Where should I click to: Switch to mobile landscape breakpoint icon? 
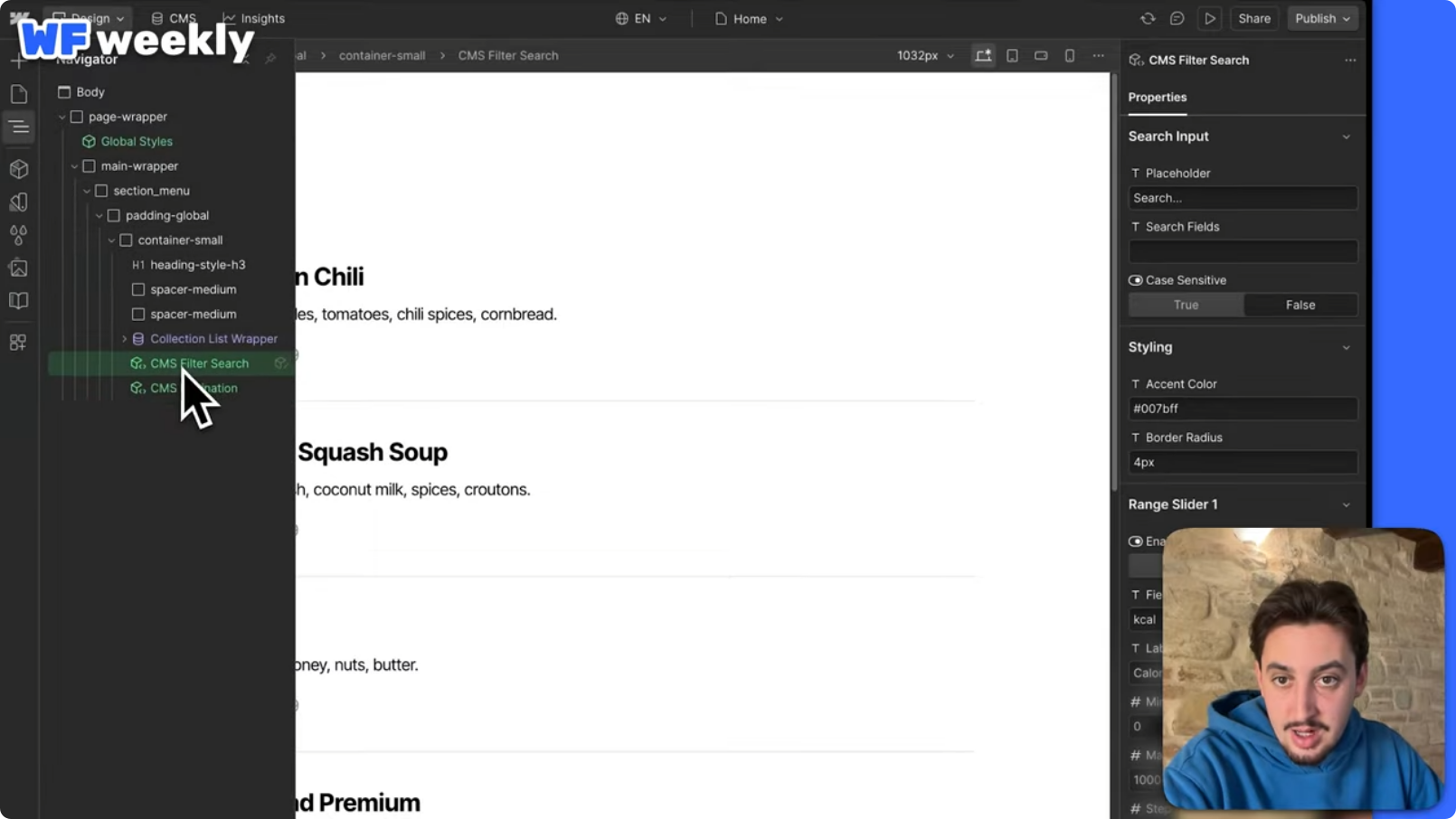click(x=1041, y=55)
